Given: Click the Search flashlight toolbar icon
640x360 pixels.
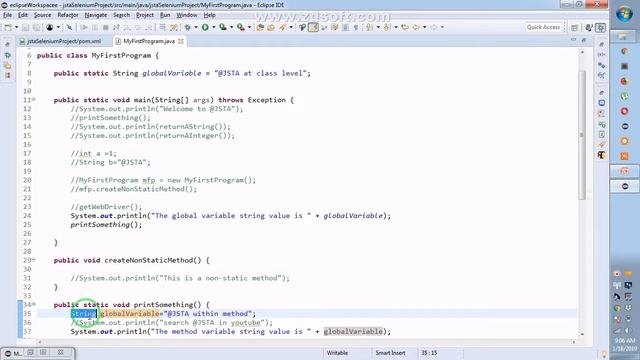Looking at the screenshot, I should pyautogui.click(x=282, y=27).
